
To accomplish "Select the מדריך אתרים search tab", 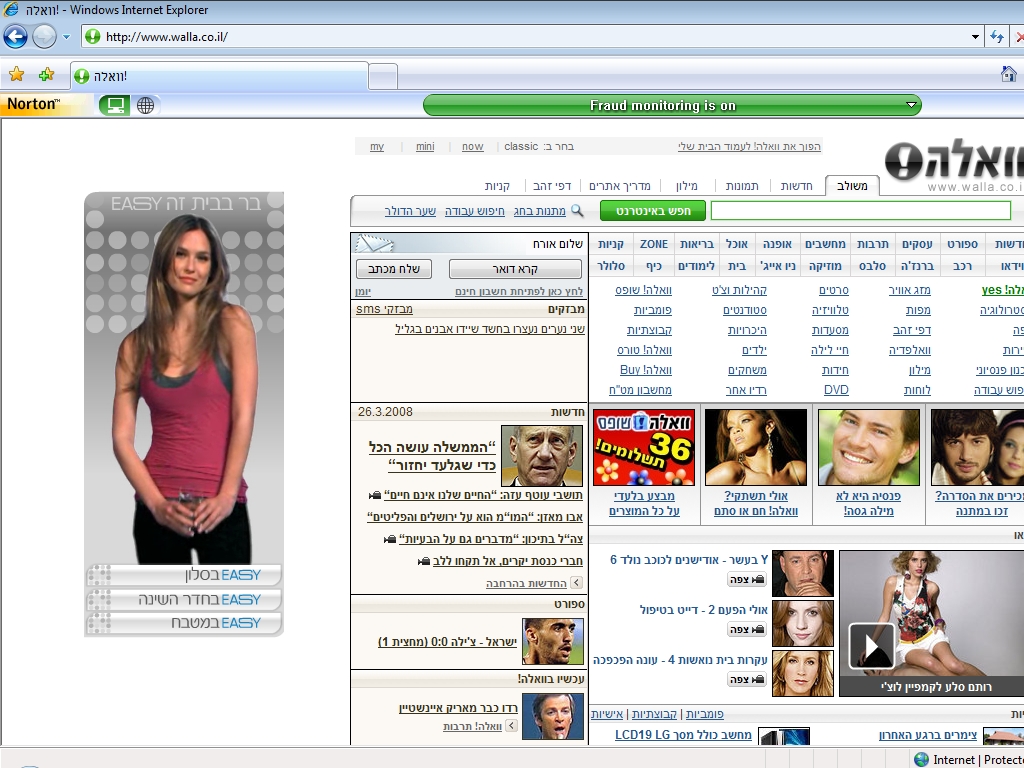I will (620, 185).
